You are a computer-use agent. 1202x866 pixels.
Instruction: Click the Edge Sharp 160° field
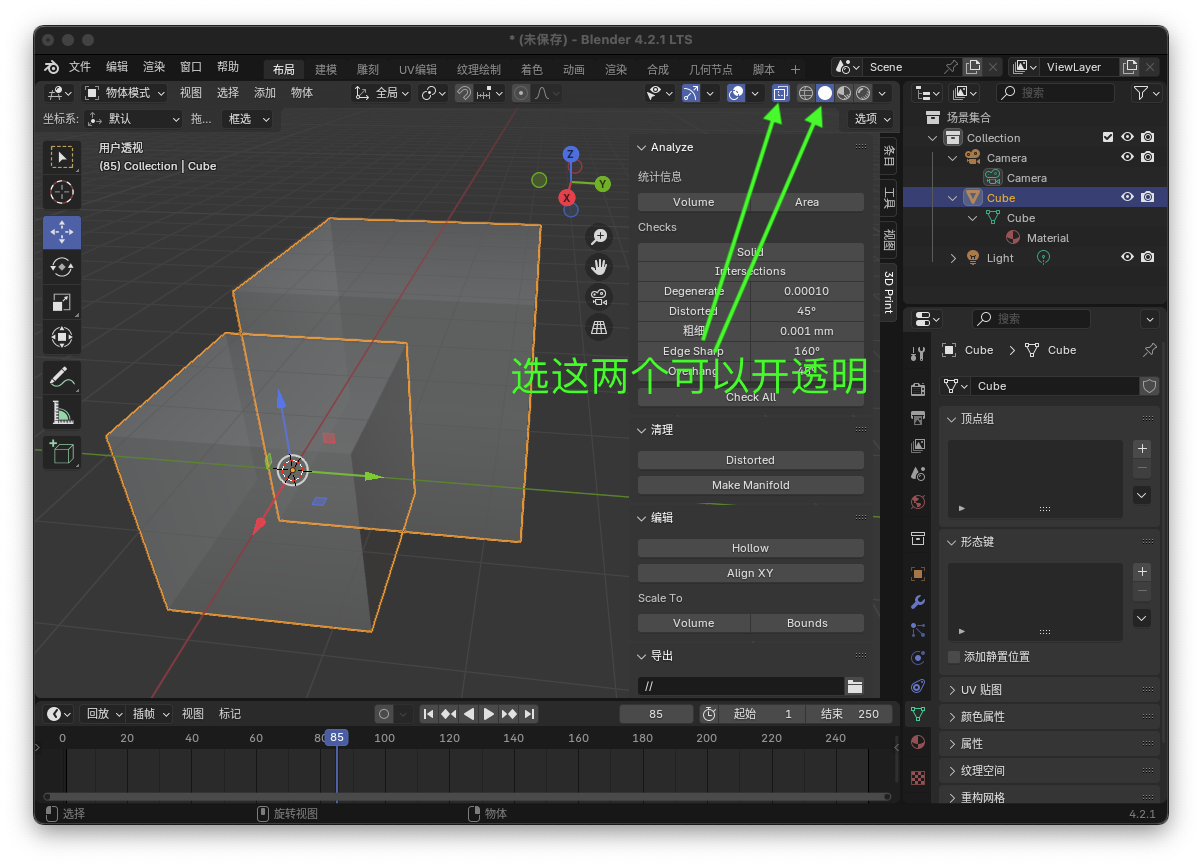pos(807,351)
